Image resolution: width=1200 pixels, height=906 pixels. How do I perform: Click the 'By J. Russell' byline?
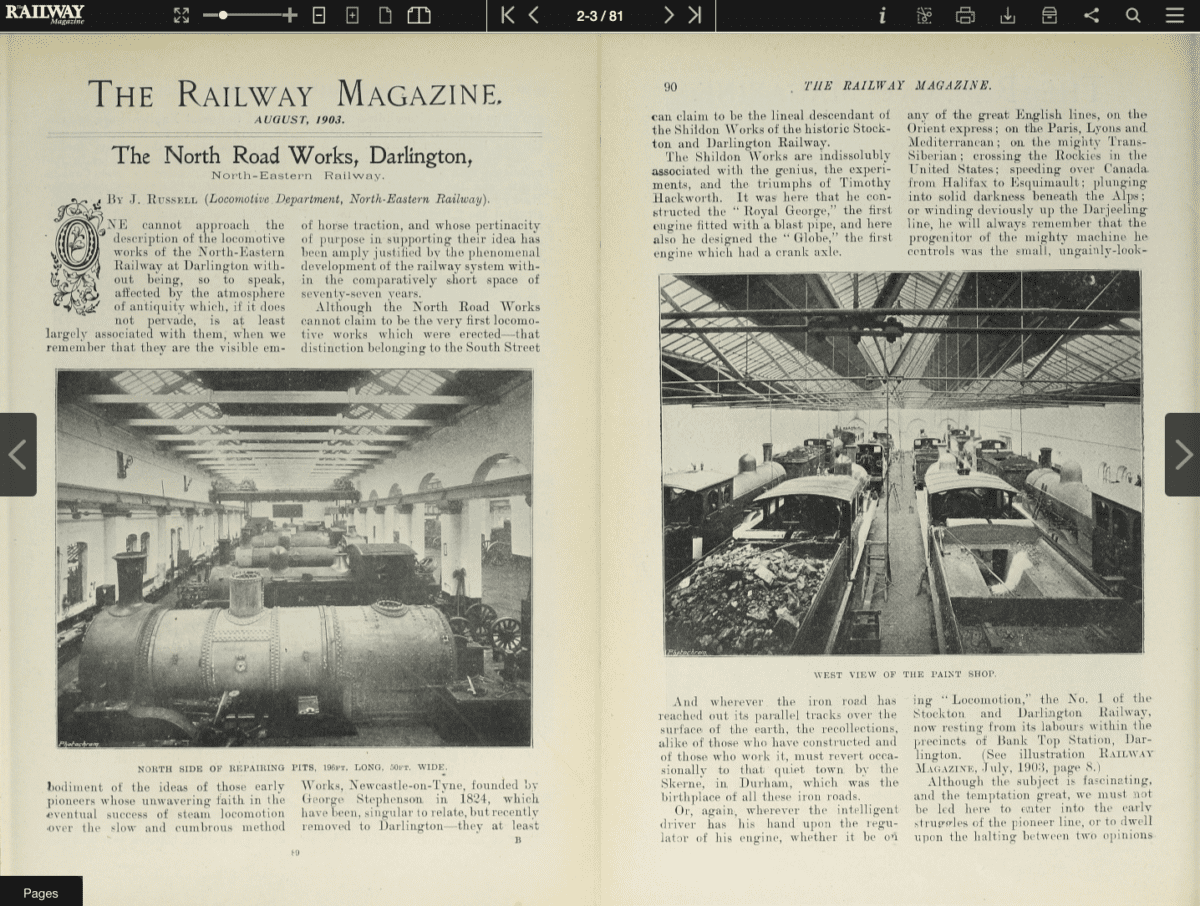click(x=298, y=199)
